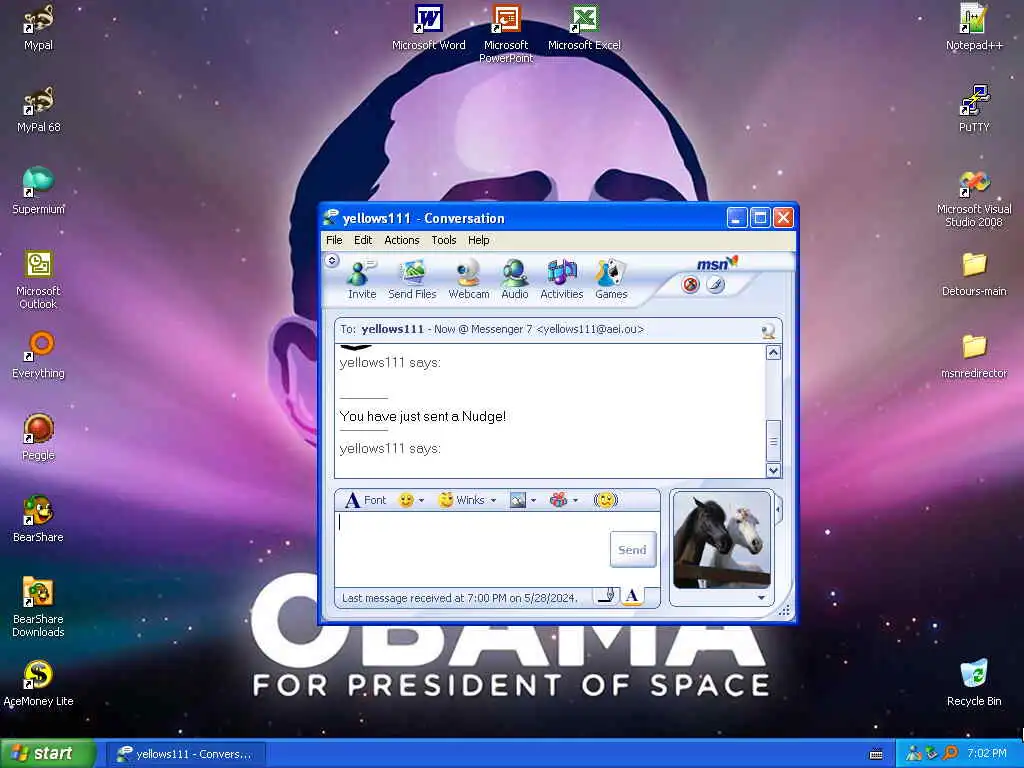
Task: Open the Windows start menu
Action: (x=47, y=754)
